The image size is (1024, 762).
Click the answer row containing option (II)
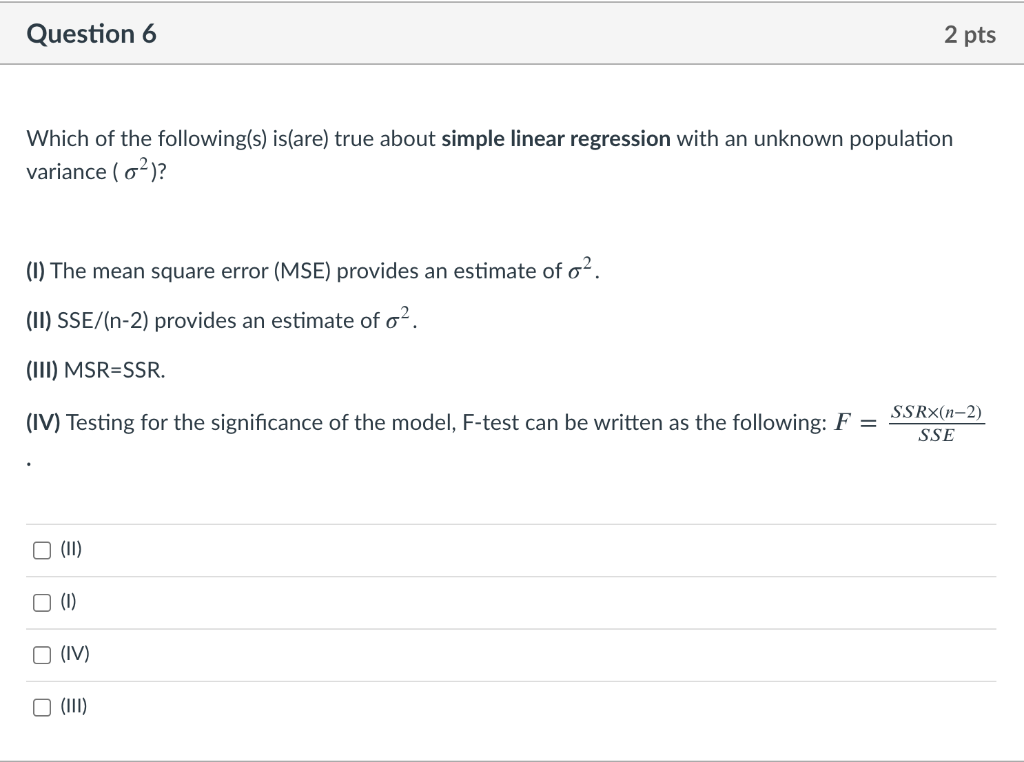(510, 548)
